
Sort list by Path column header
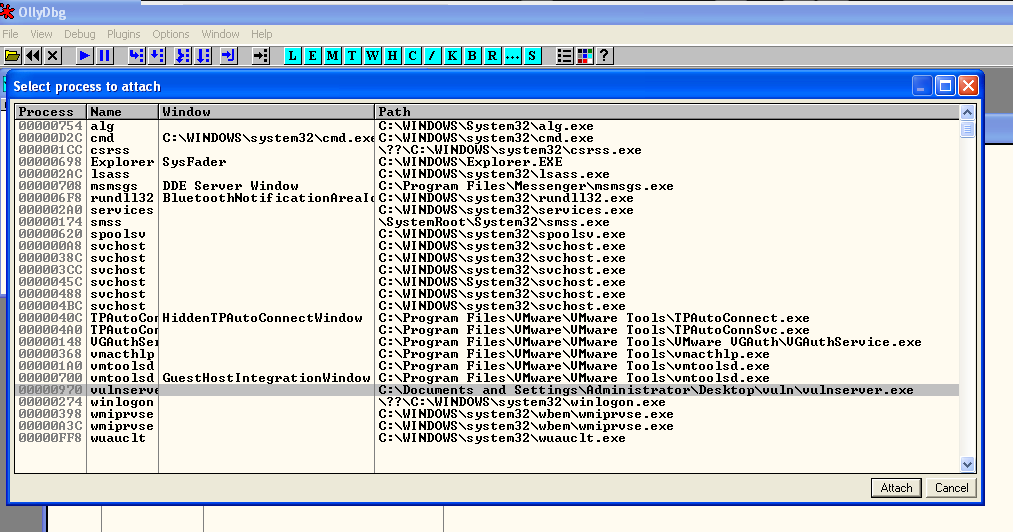666,112
